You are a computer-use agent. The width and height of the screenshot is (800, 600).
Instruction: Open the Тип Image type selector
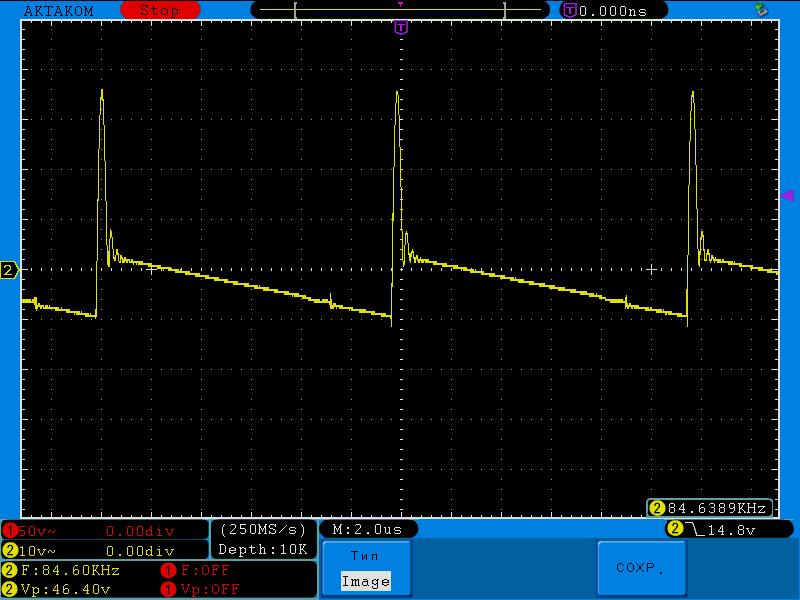click(365, 569)
